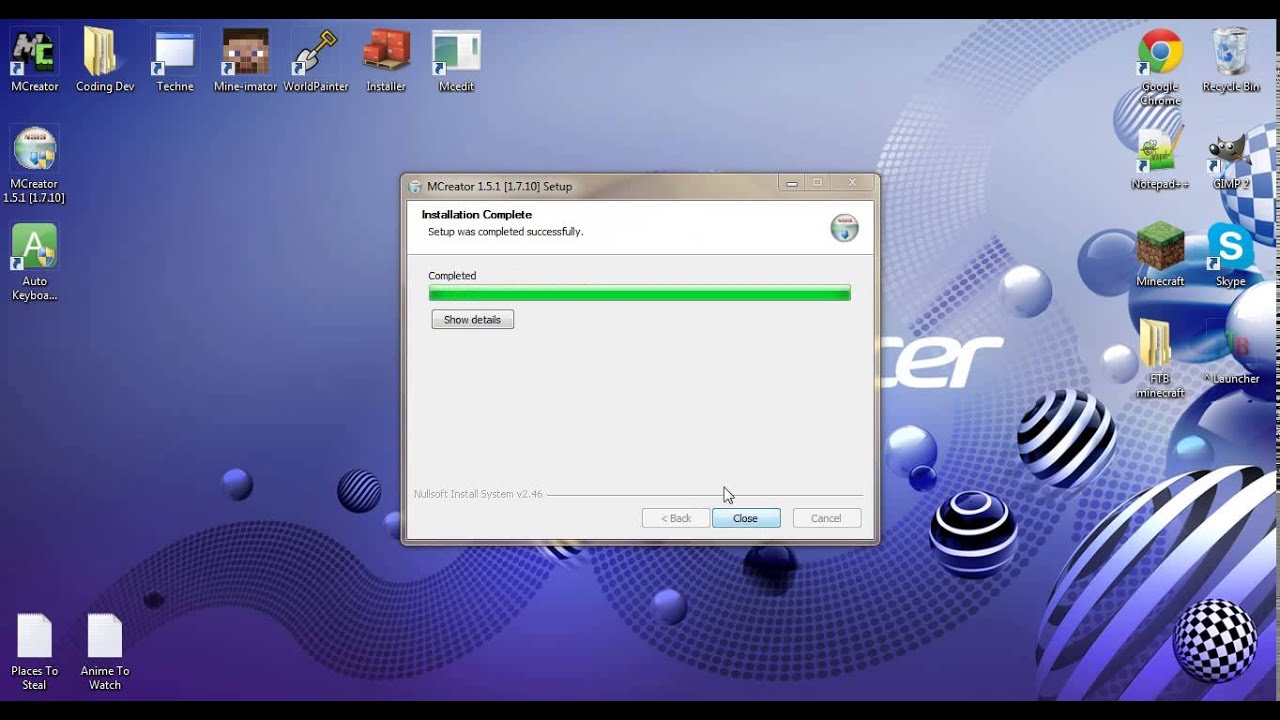Viewport: 1280px width, 720px height.
Task: Open the Mine-imator shortcut
Action: (245, 60)
